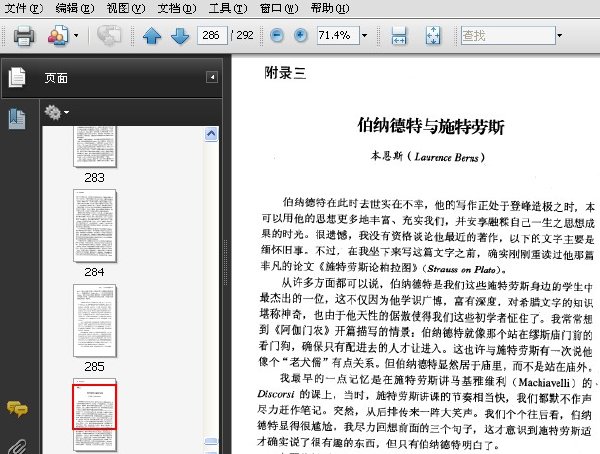Zoom out with the minus button
This screenshot has height=454, width=600.
click(x=277, y=36)
